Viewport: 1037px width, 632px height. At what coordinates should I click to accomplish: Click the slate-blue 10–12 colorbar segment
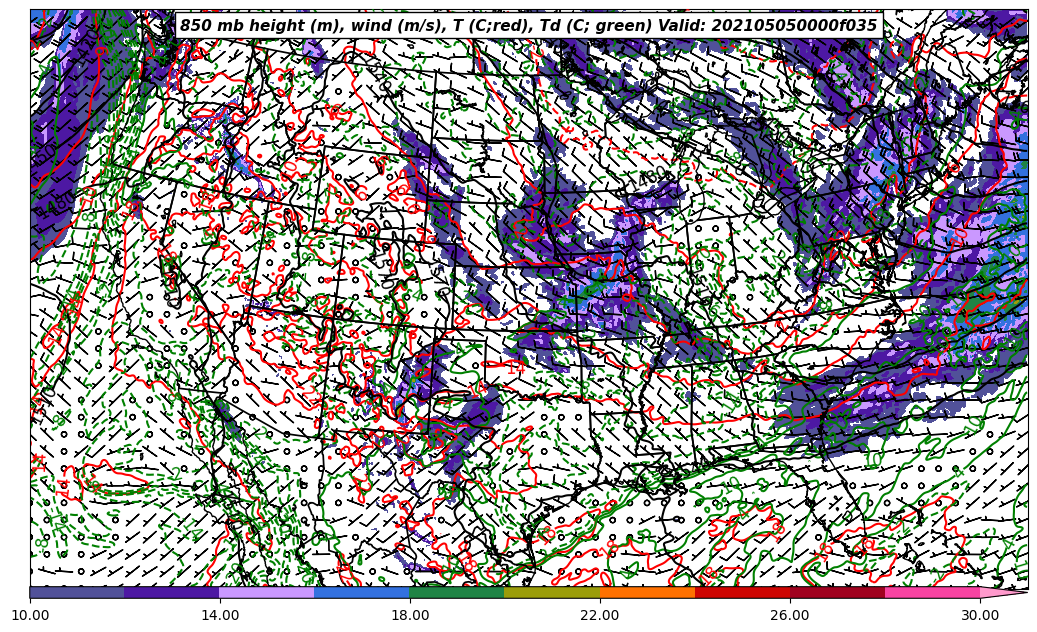[77, 592]
